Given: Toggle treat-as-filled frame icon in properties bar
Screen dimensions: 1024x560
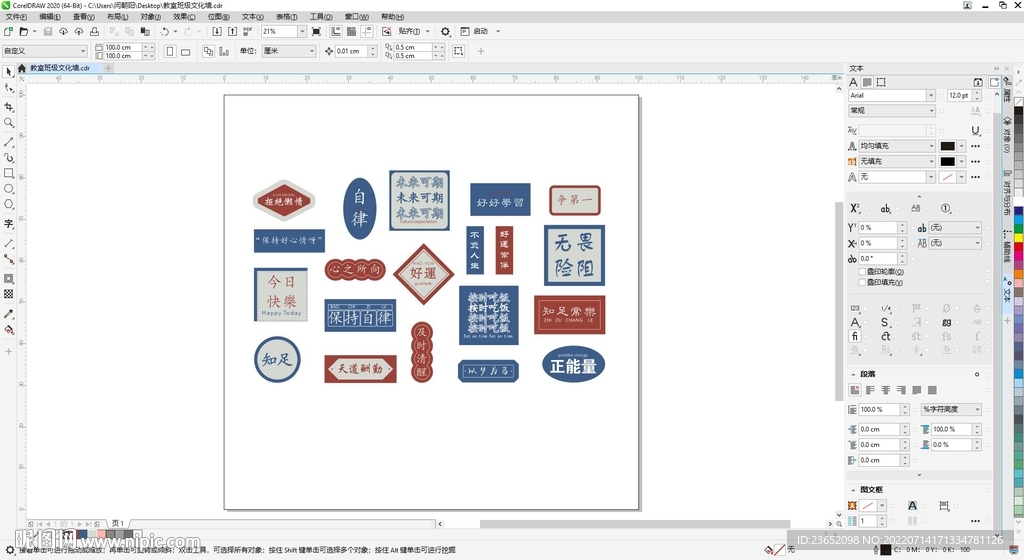Looking at the screenshot, I should point(458,51).
